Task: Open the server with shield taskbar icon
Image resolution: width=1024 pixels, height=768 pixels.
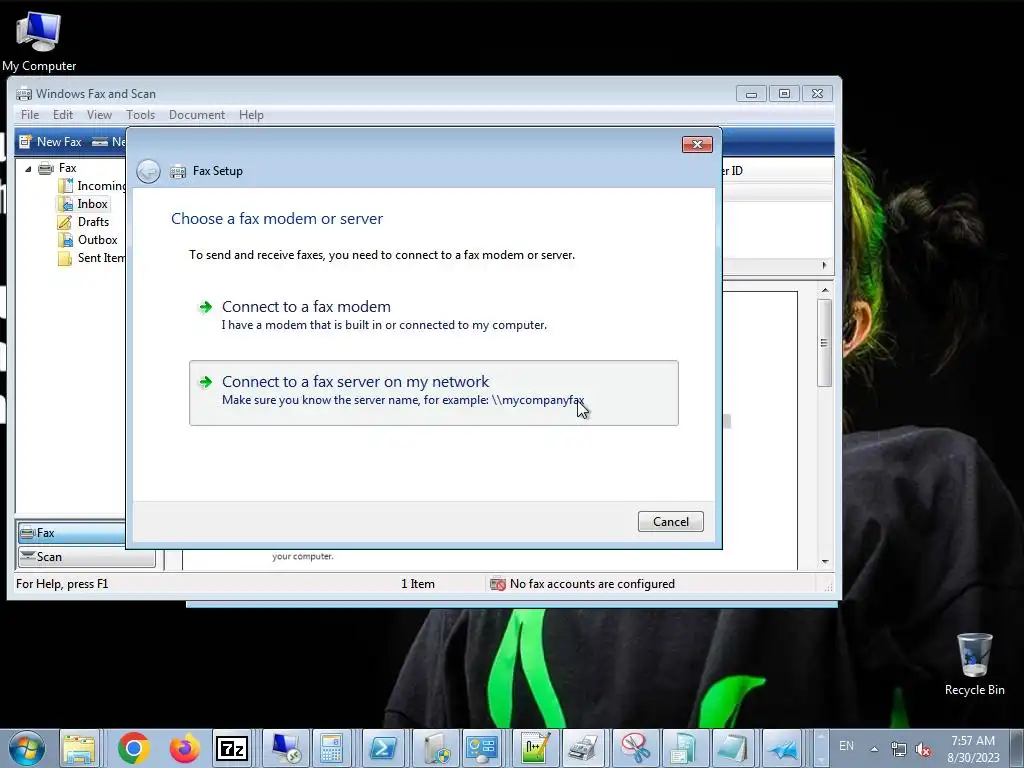Action: click(x=434, y=748)
